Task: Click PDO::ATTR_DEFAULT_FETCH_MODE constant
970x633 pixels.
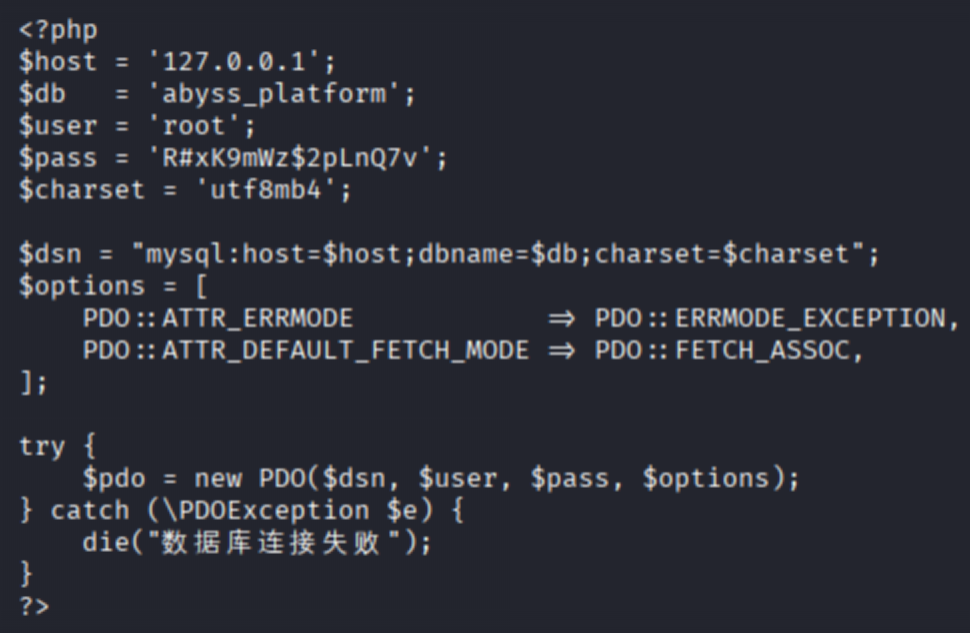Action: (x=306, y=351)
